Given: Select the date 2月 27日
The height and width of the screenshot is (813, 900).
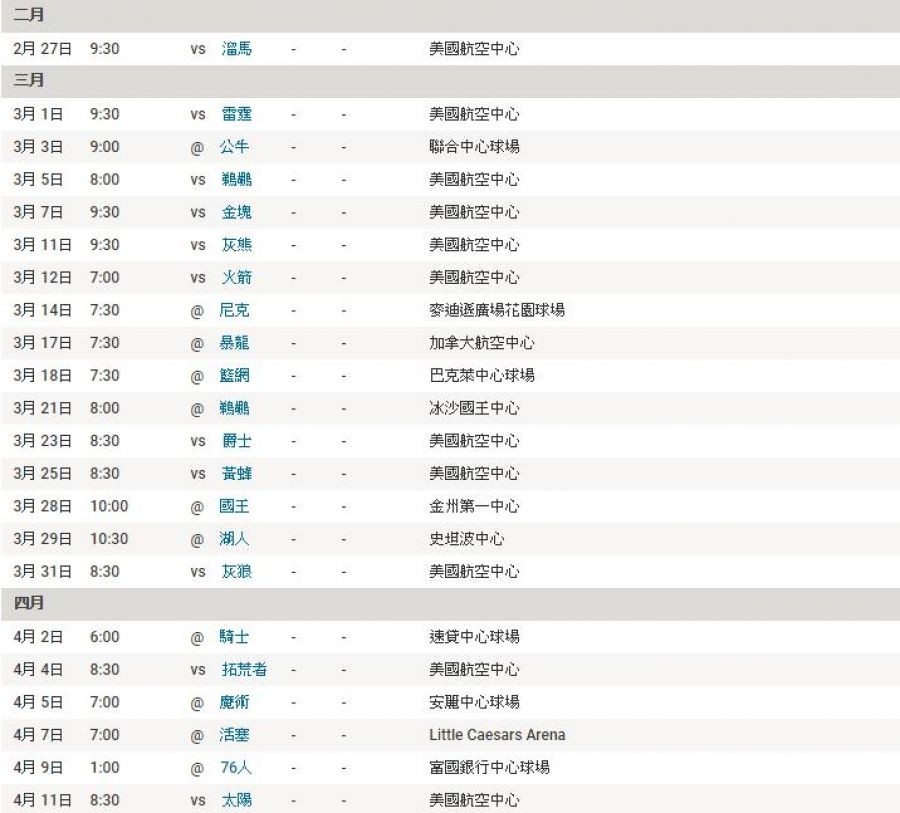Looking at the screenshot, I should click(x=42, y=49).
